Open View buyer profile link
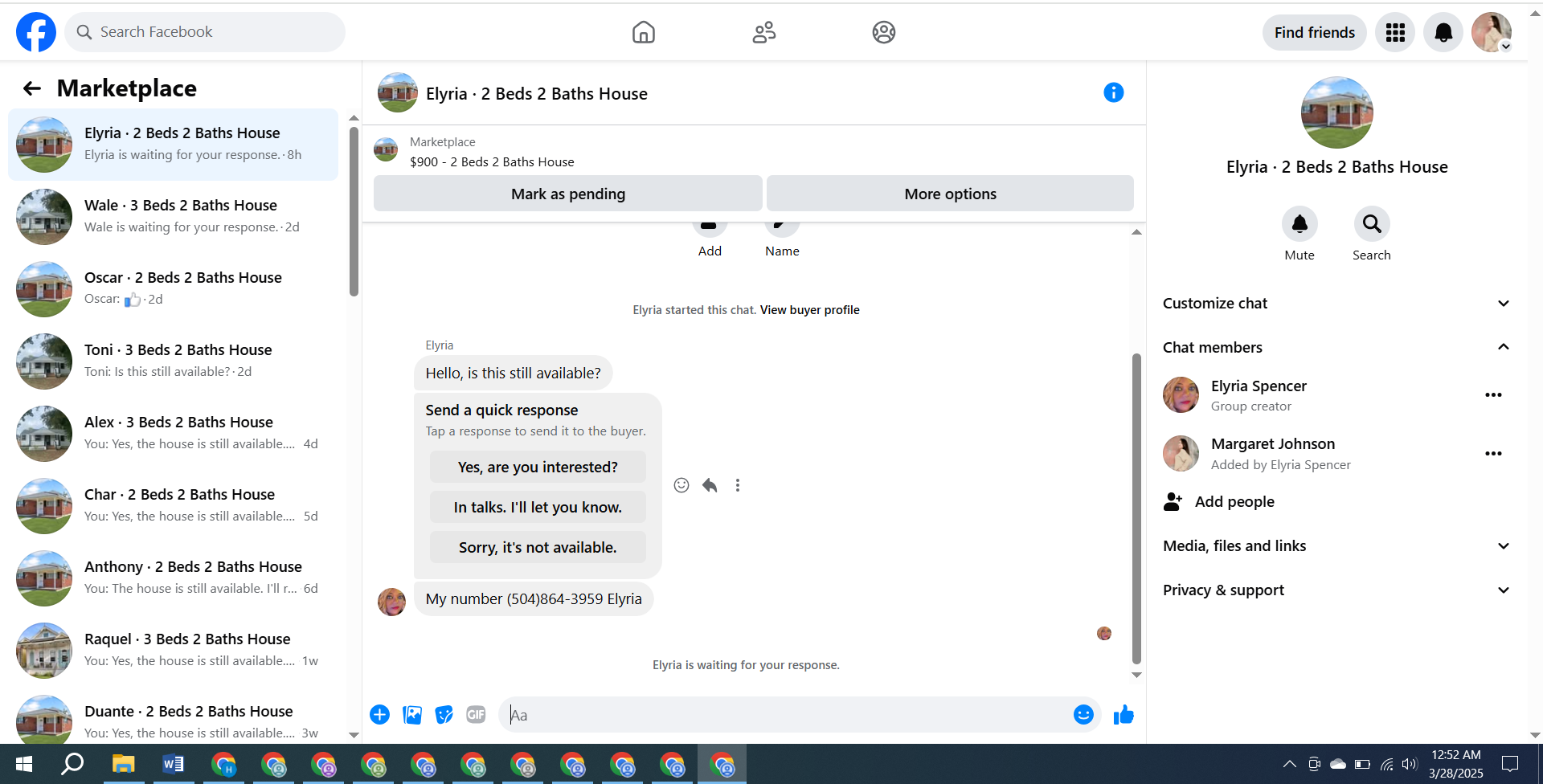This screenshot has height=784, width=1543. [810, 310]
